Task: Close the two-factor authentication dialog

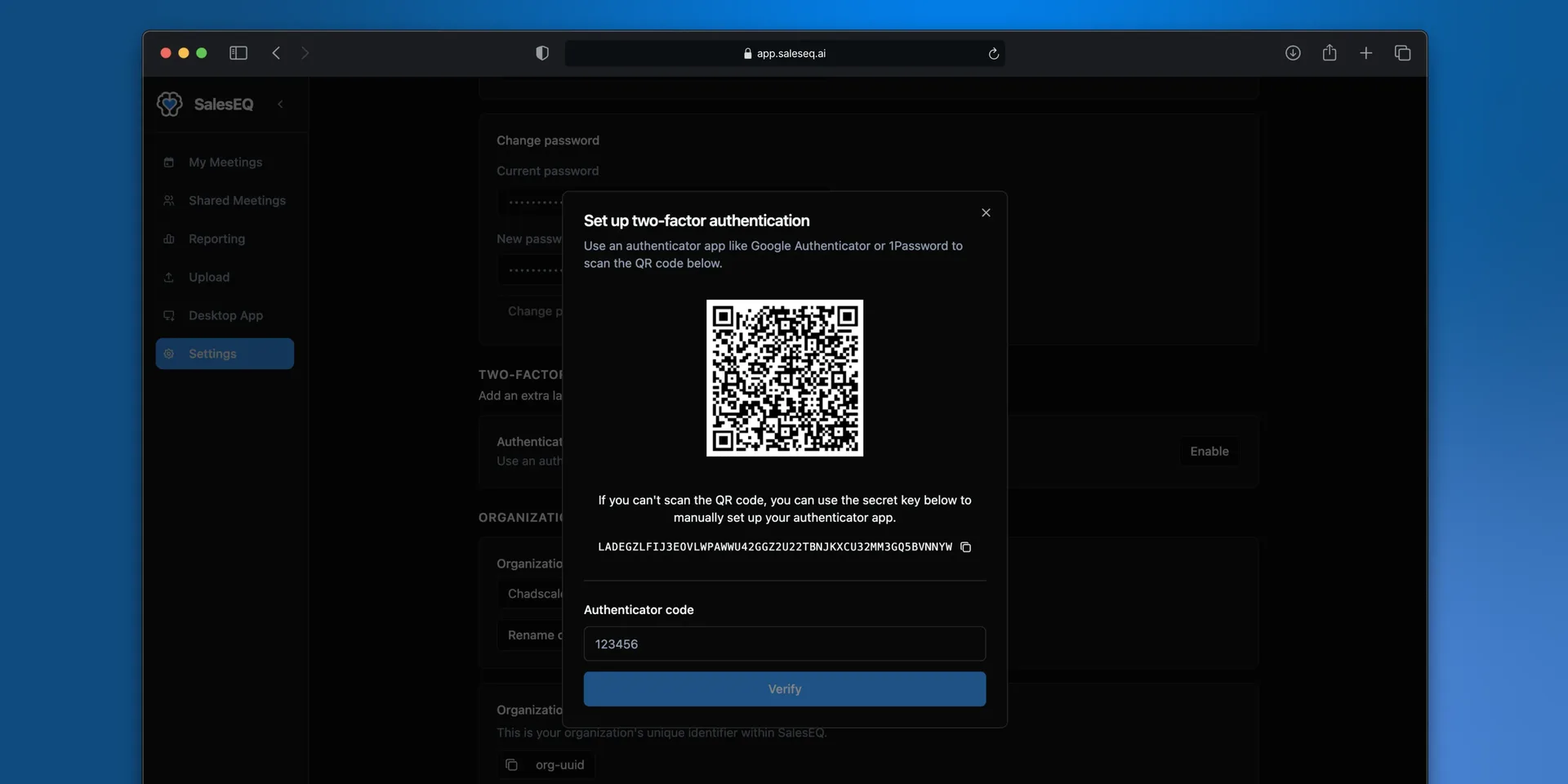Action: pos(986,212)
